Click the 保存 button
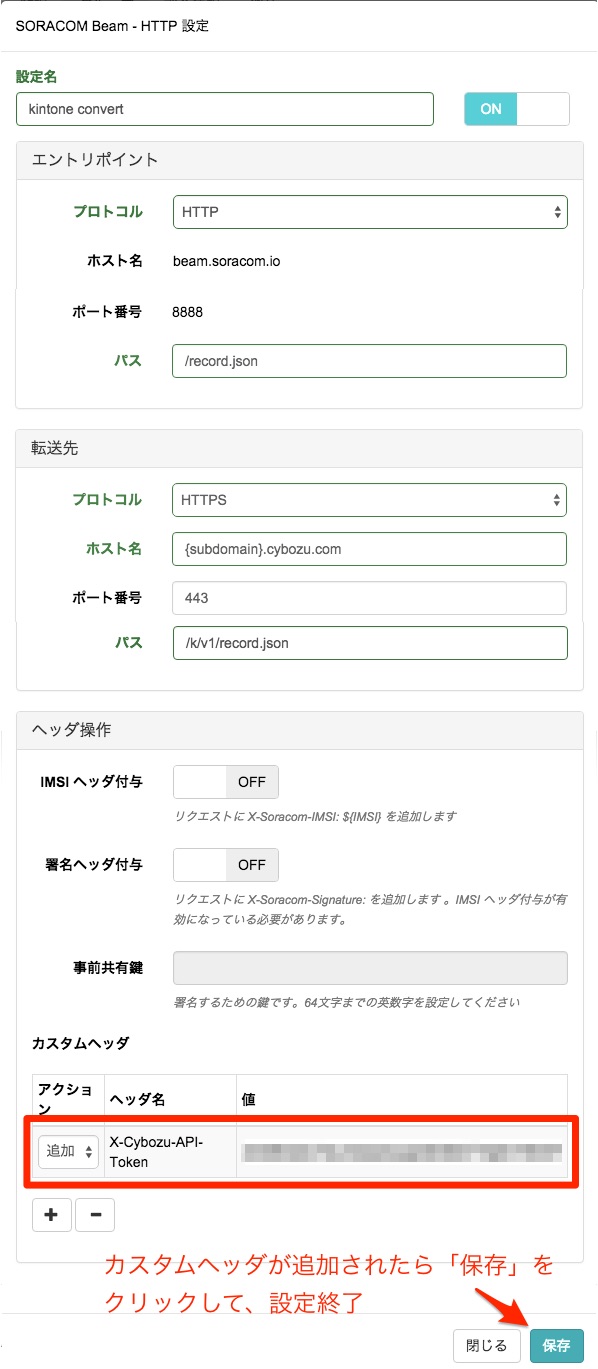598x1369 pixels. (x=556, y=1345)
